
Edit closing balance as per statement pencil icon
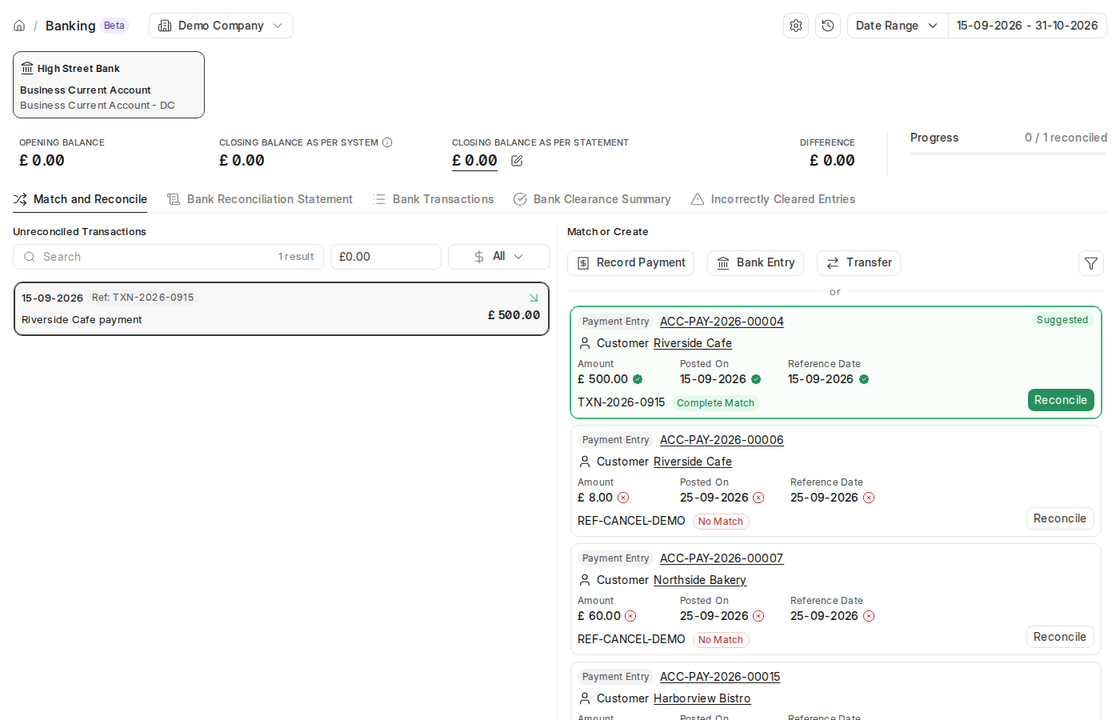517,161
